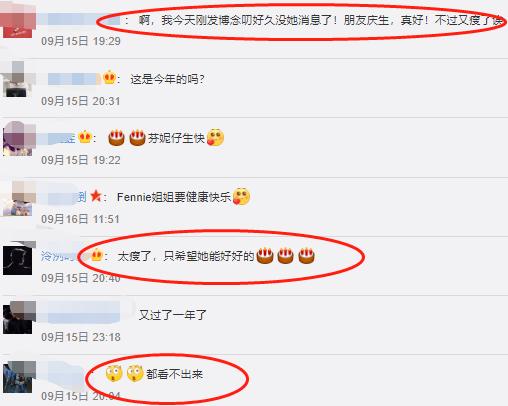Open avatar of the "又过了一年了" commenter
The width and height of the screenshot is (508, 406).
pos(18,317)
